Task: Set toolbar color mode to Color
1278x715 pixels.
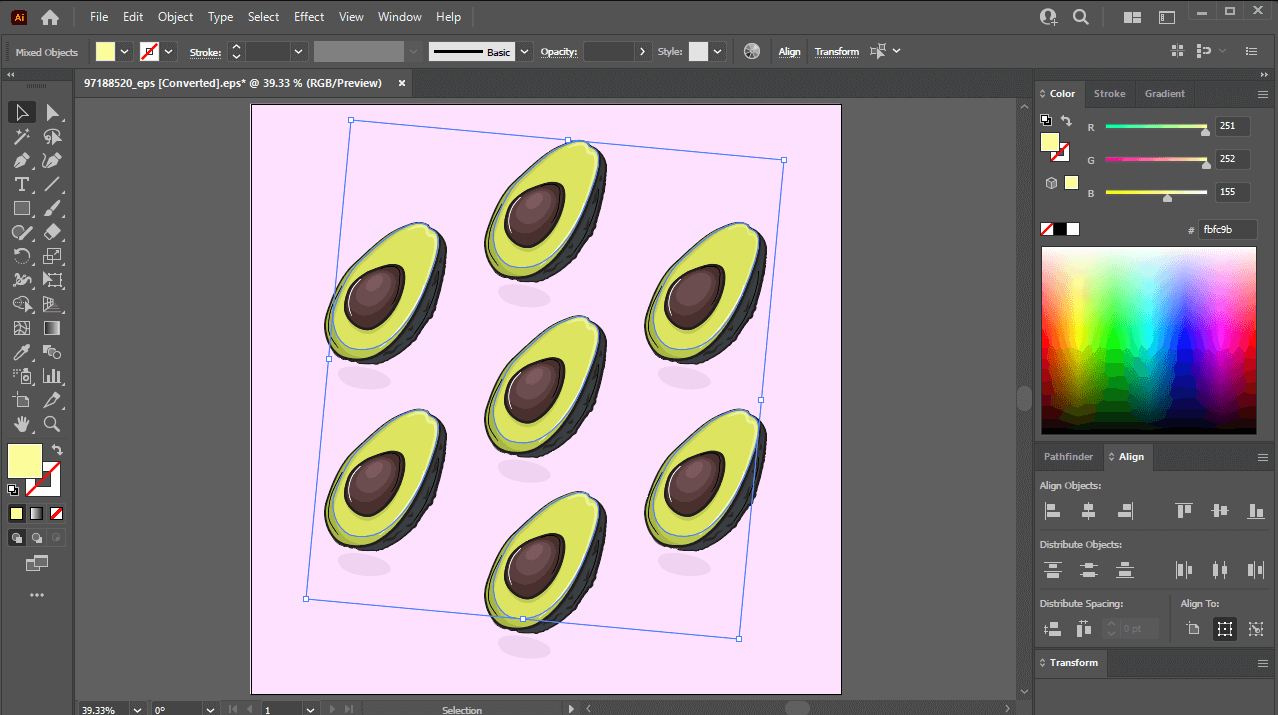Action: 16,513
